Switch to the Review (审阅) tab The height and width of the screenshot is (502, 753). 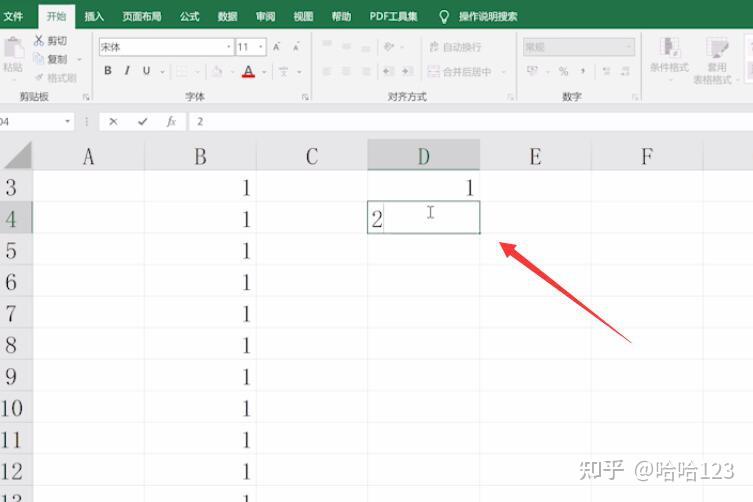pyautogui.click(x=266, y=17)
